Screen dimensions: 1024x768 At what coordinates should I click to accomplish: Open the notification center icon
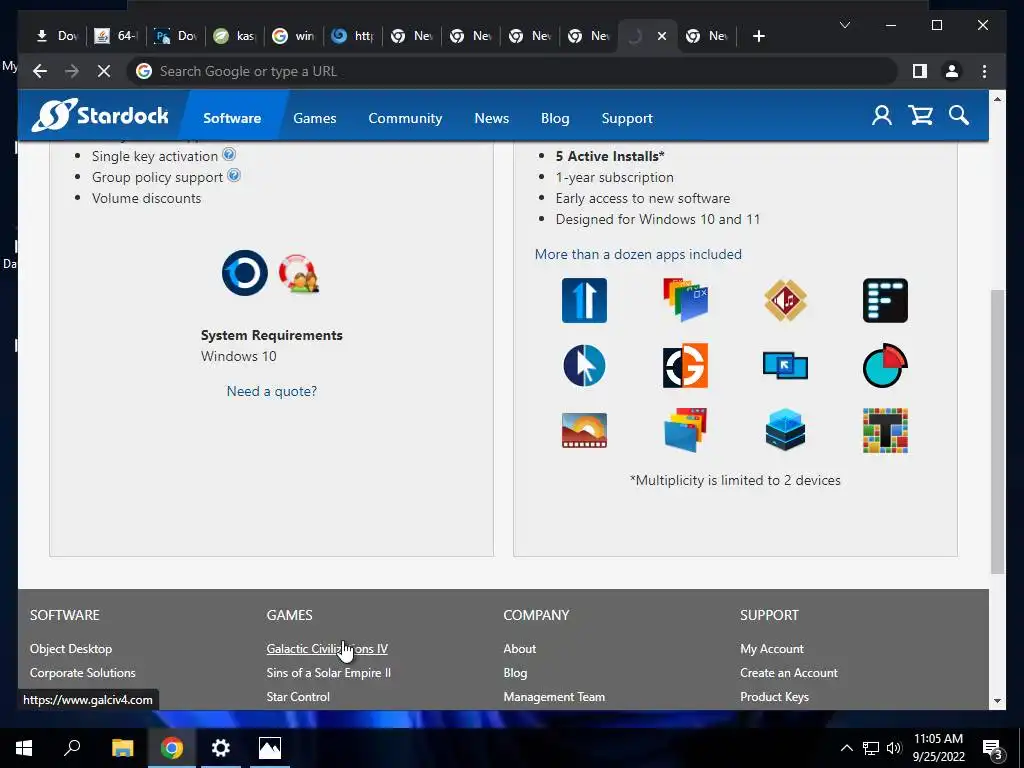coord(992,748)
